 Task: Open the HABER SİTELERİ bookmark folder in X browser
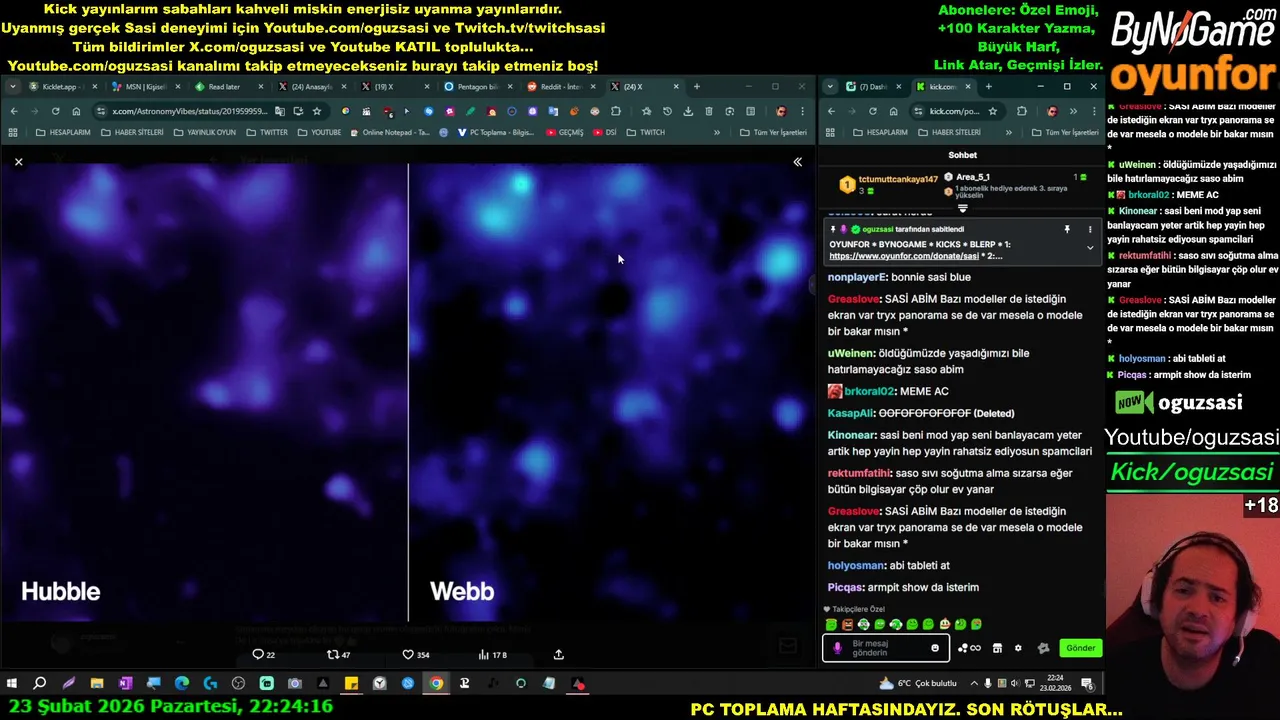click(x=132, y=132)
